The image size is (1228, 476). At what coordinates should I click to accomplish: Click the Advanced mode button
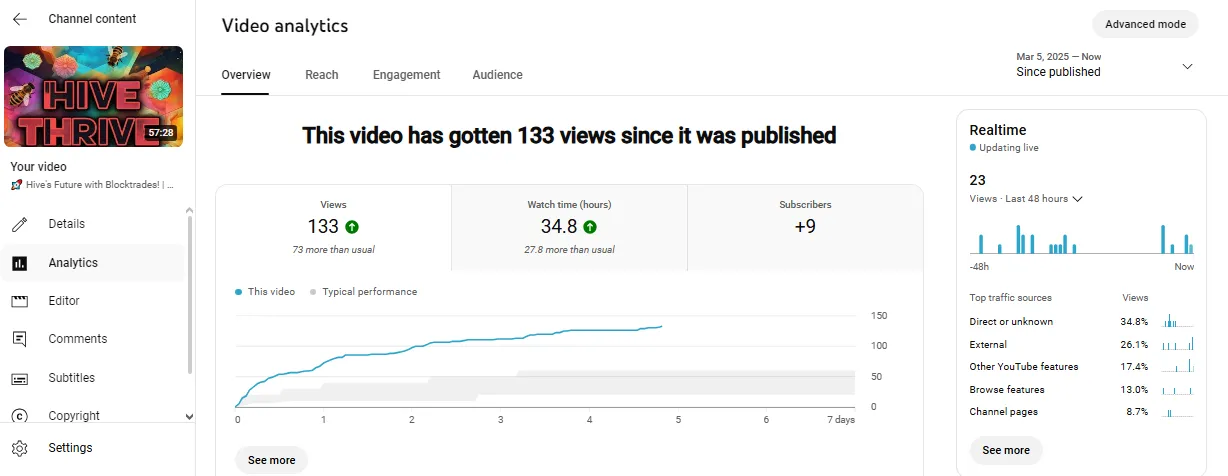[x=1145, y=24]
